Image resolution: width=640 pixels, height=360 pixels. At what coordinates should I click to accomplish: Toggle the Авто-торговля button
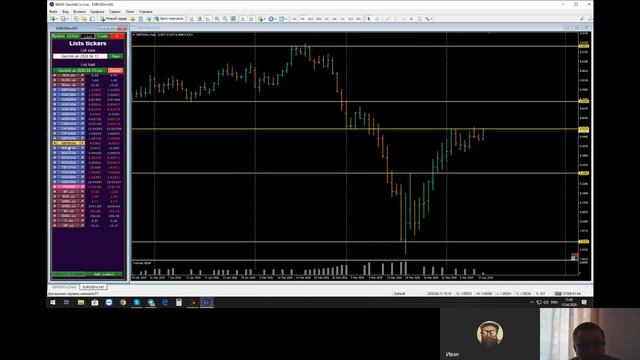click(169, 19)
